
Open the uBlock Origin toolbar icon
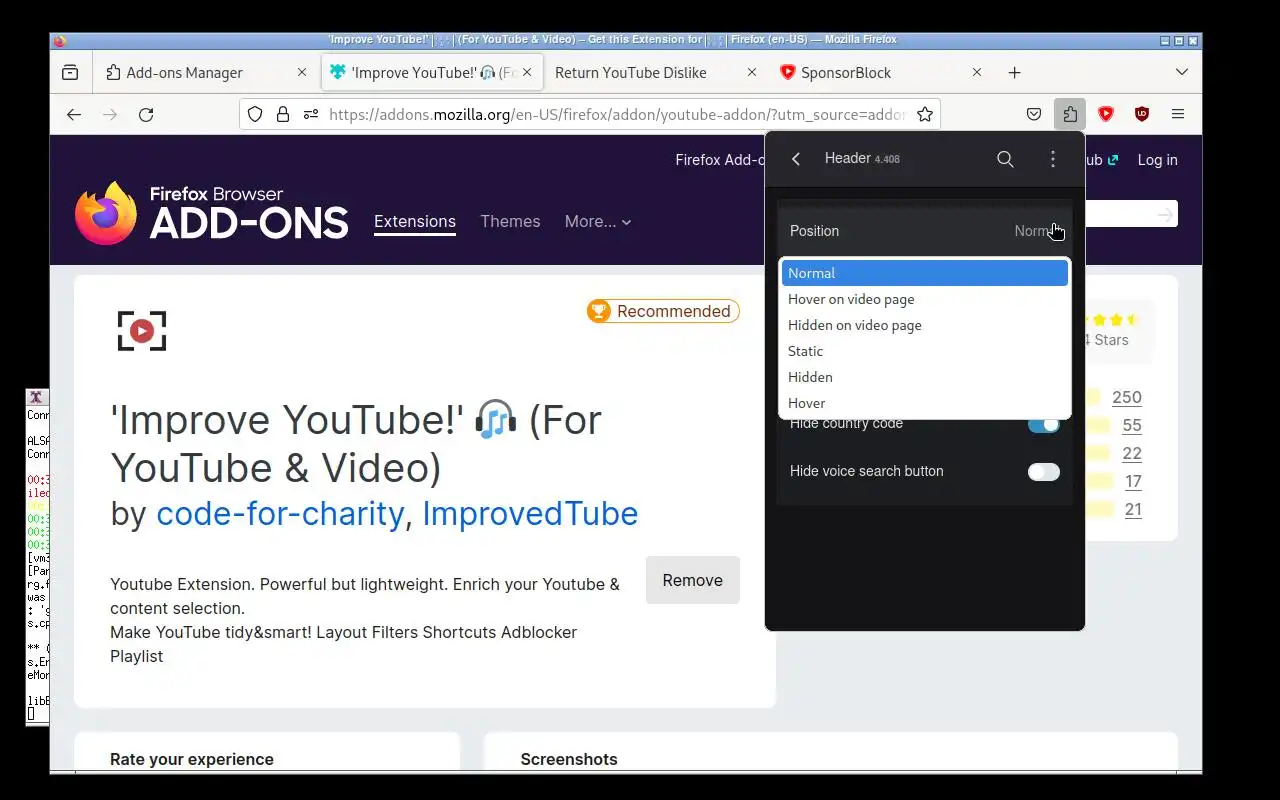click(1142, 114)
